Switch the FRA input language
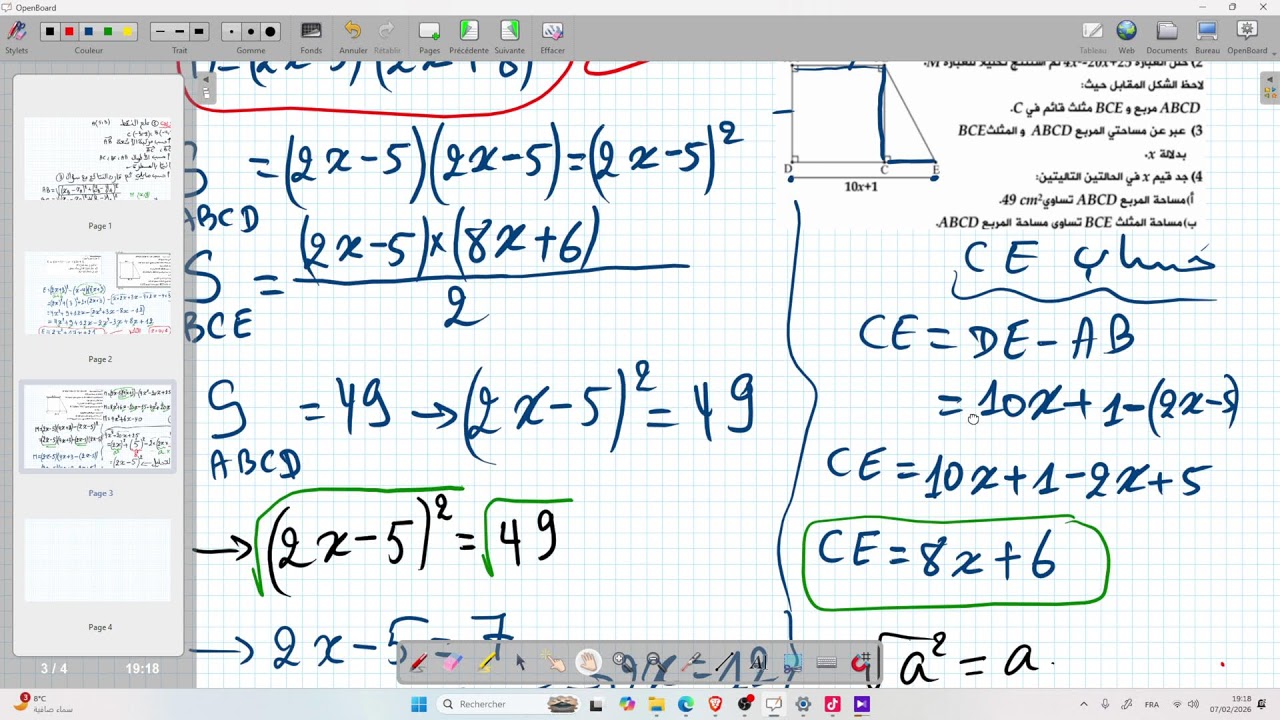This screenshot has height=720, width=1280. point(1151,704)
